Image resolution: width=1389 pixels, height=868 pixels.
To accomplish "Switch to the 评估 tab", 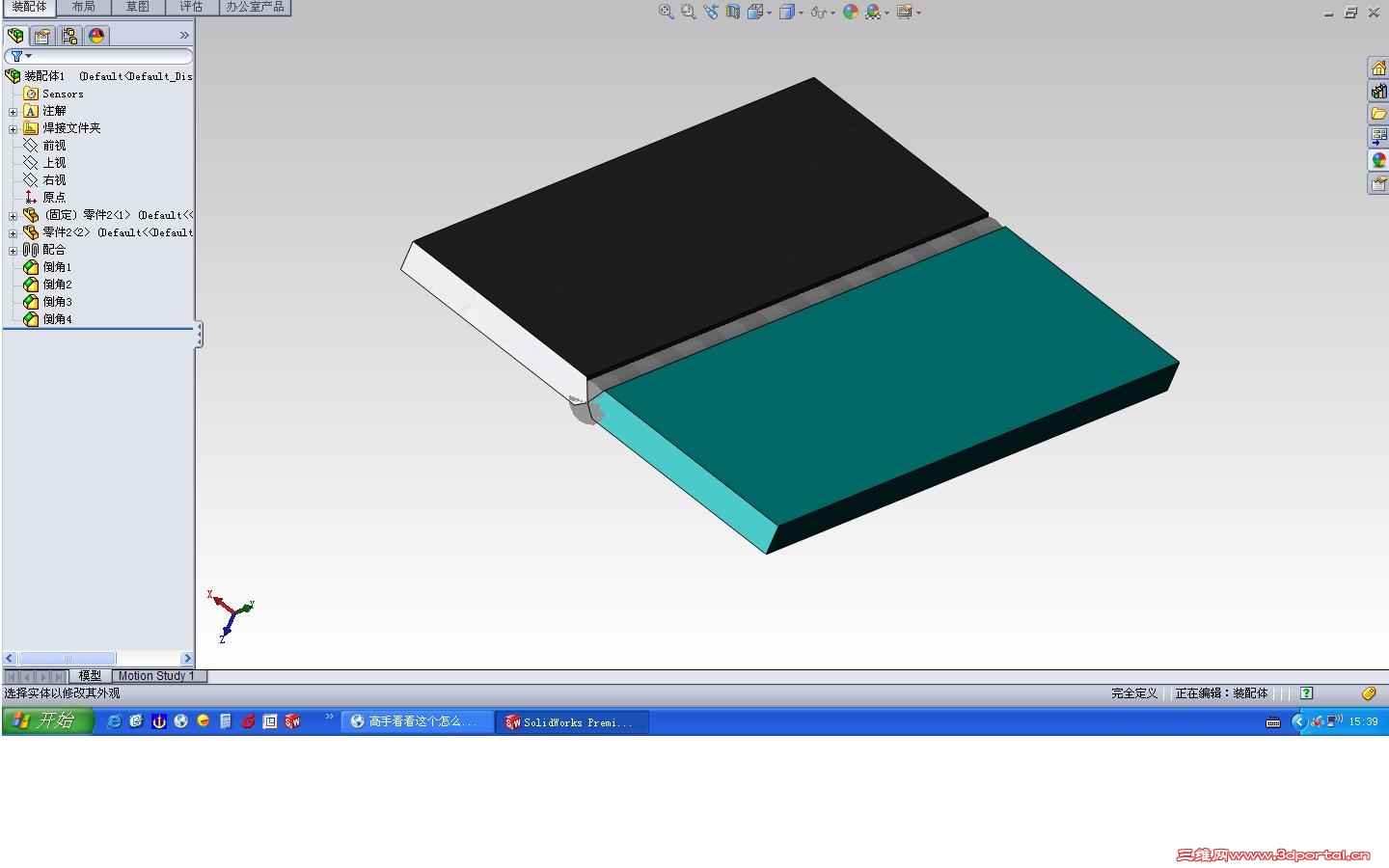I will pos(192,7).
